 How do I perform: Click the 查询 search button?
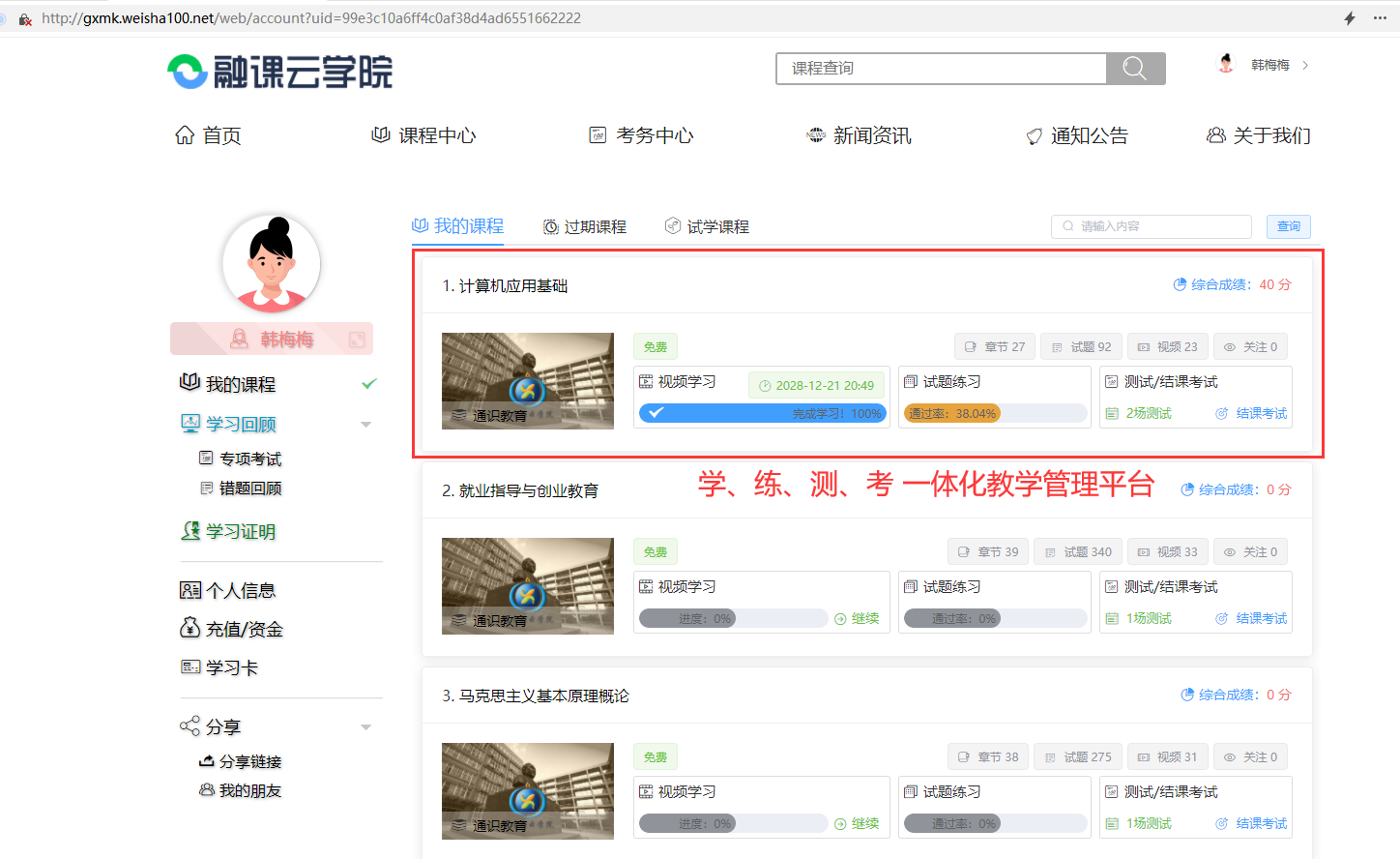[1288, 226]
